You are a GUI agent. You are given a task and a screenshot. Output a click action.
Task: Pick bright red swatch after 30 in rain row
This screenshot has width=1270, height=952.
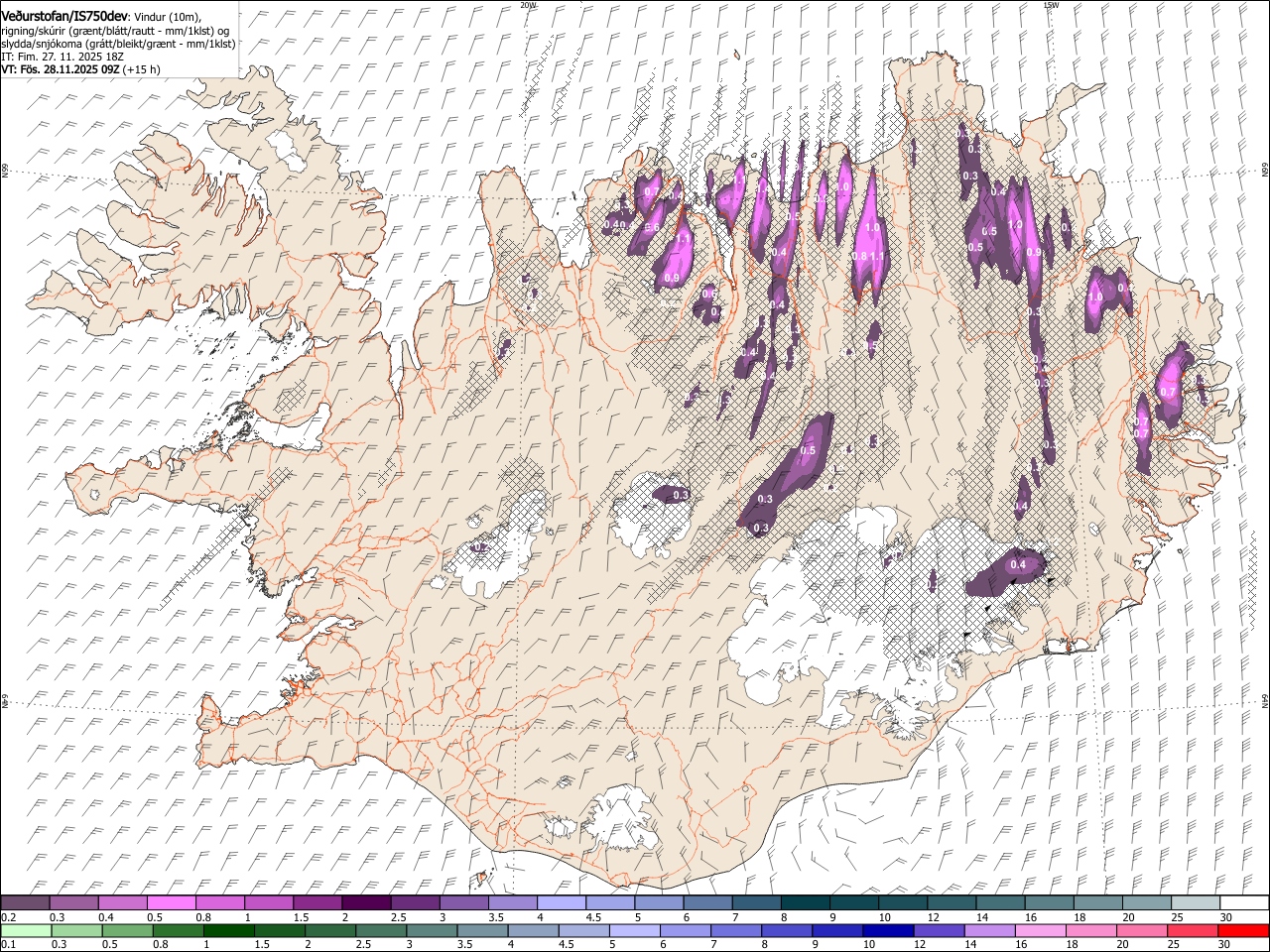1243,931
